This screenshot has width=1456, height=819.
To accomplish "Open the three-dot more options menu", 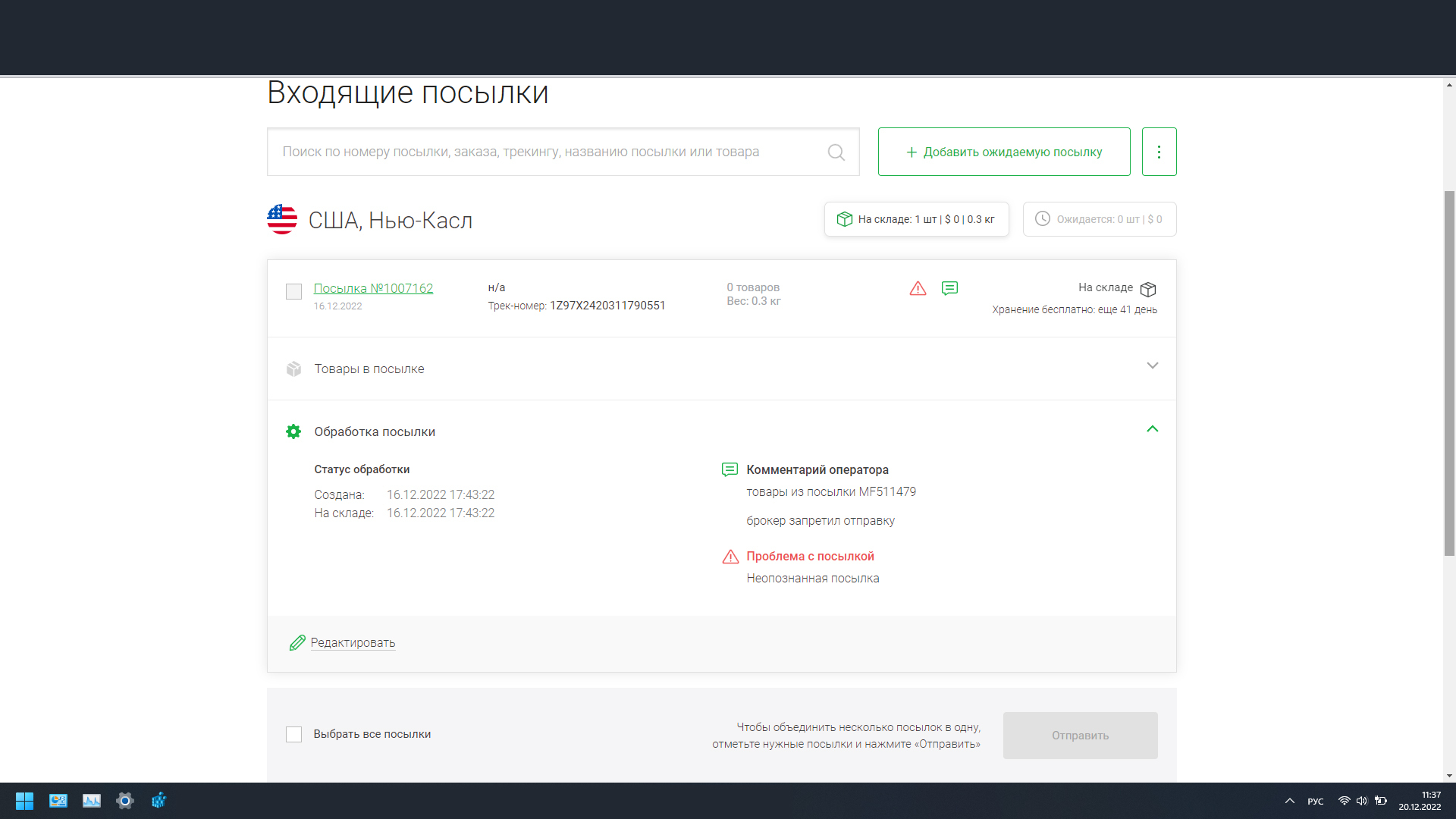I will (1159, 152).
